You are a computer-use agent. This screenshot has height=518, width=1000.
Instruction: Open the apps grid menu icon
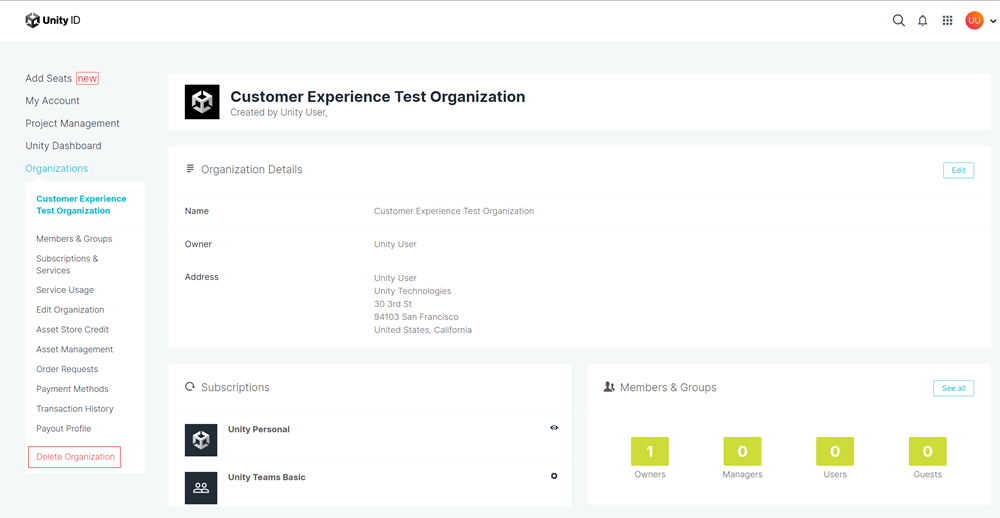[947, 20]
